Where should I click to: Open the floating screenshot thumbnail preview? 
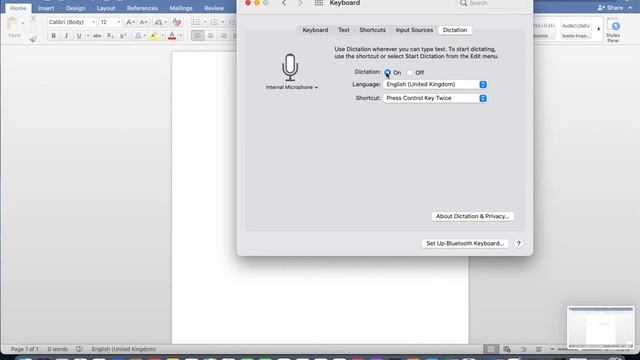point(601,328)
